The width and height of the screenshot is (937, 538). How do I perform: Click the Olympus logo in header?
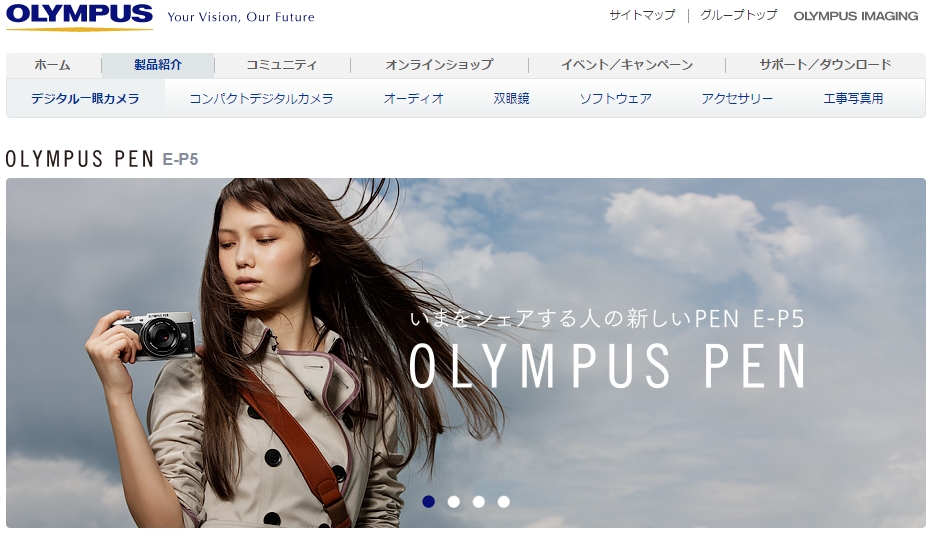point(79,16)
